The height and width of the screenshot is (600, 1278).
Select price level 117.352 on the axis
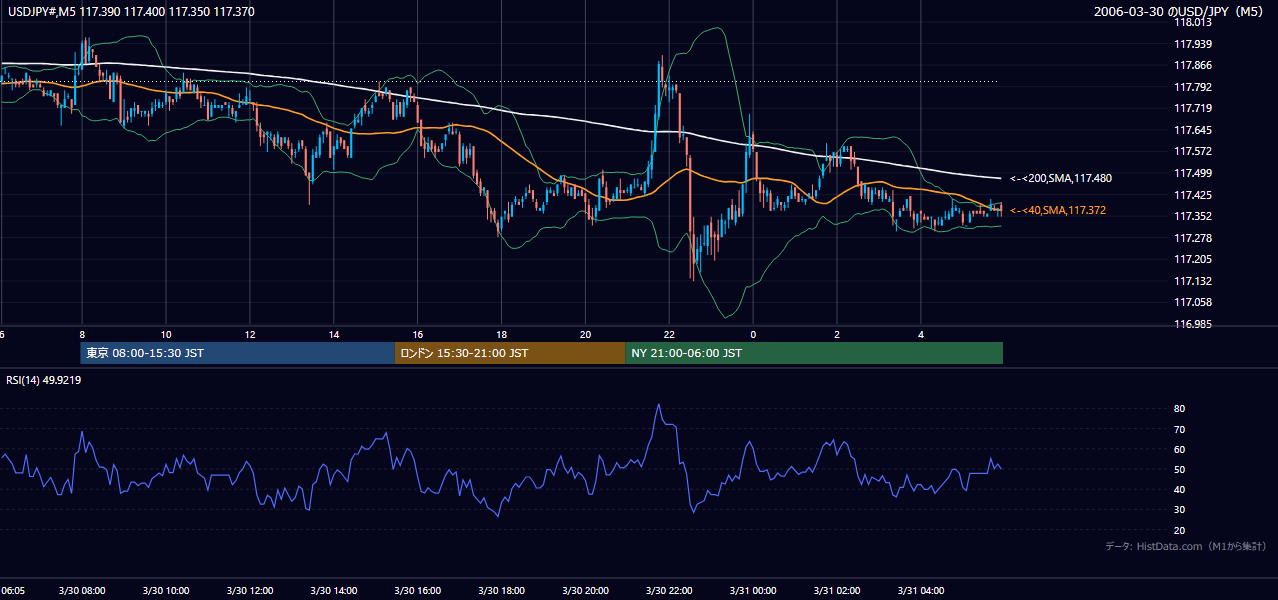(1194, 216)
